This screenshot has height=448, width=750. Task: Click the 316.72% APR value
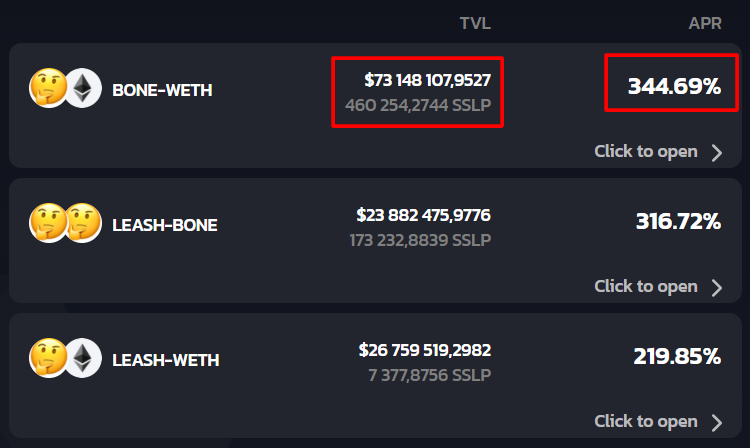click(678, 221)
